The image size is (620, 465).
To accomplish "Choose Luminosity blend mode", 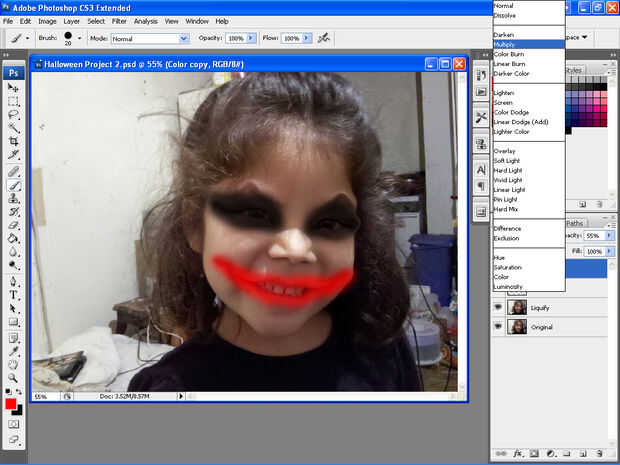I will pyautogui.click(x=529, y=286).
